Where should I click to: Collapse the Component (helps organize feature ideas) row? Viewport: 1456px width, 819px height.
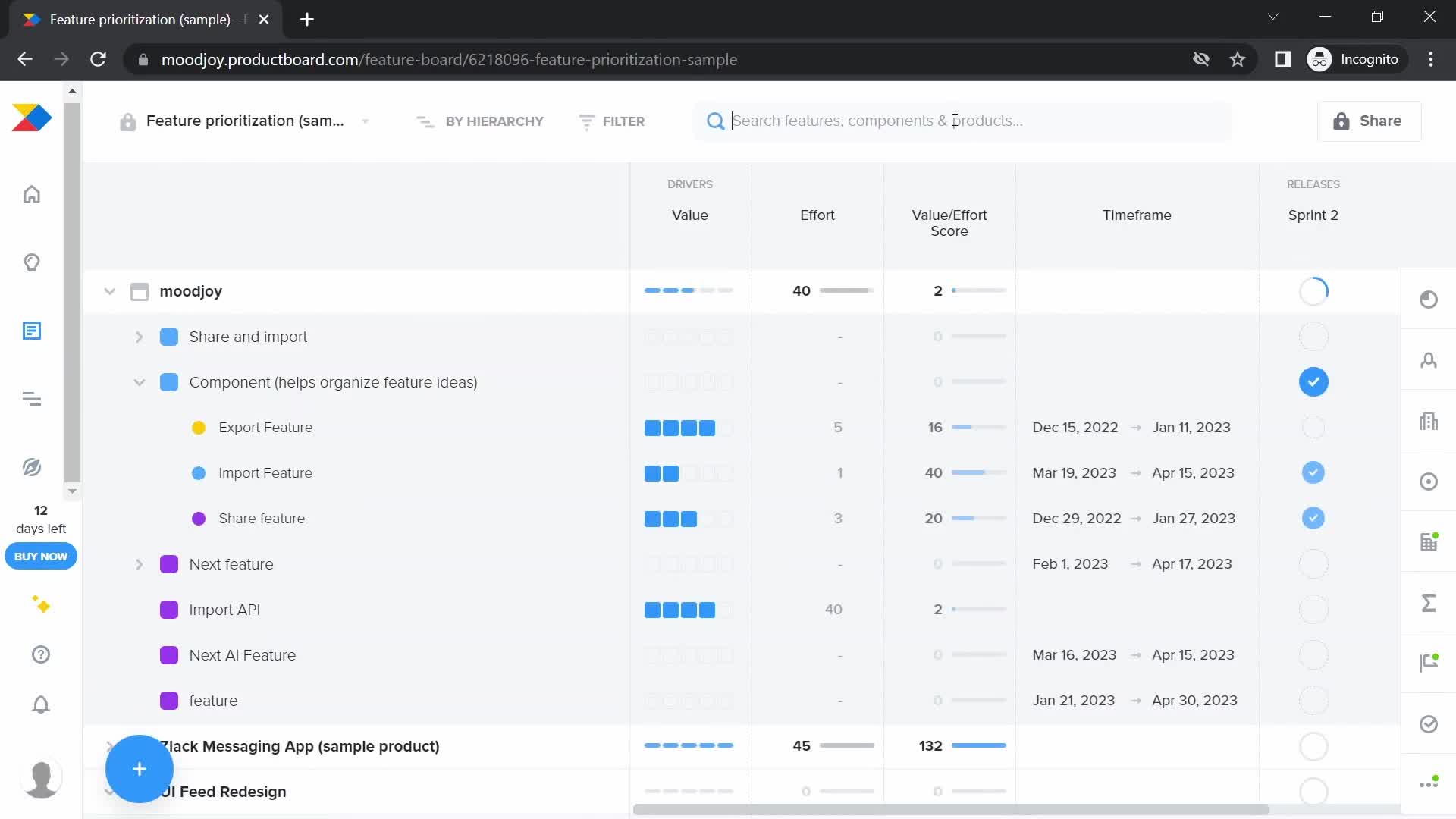139,382
